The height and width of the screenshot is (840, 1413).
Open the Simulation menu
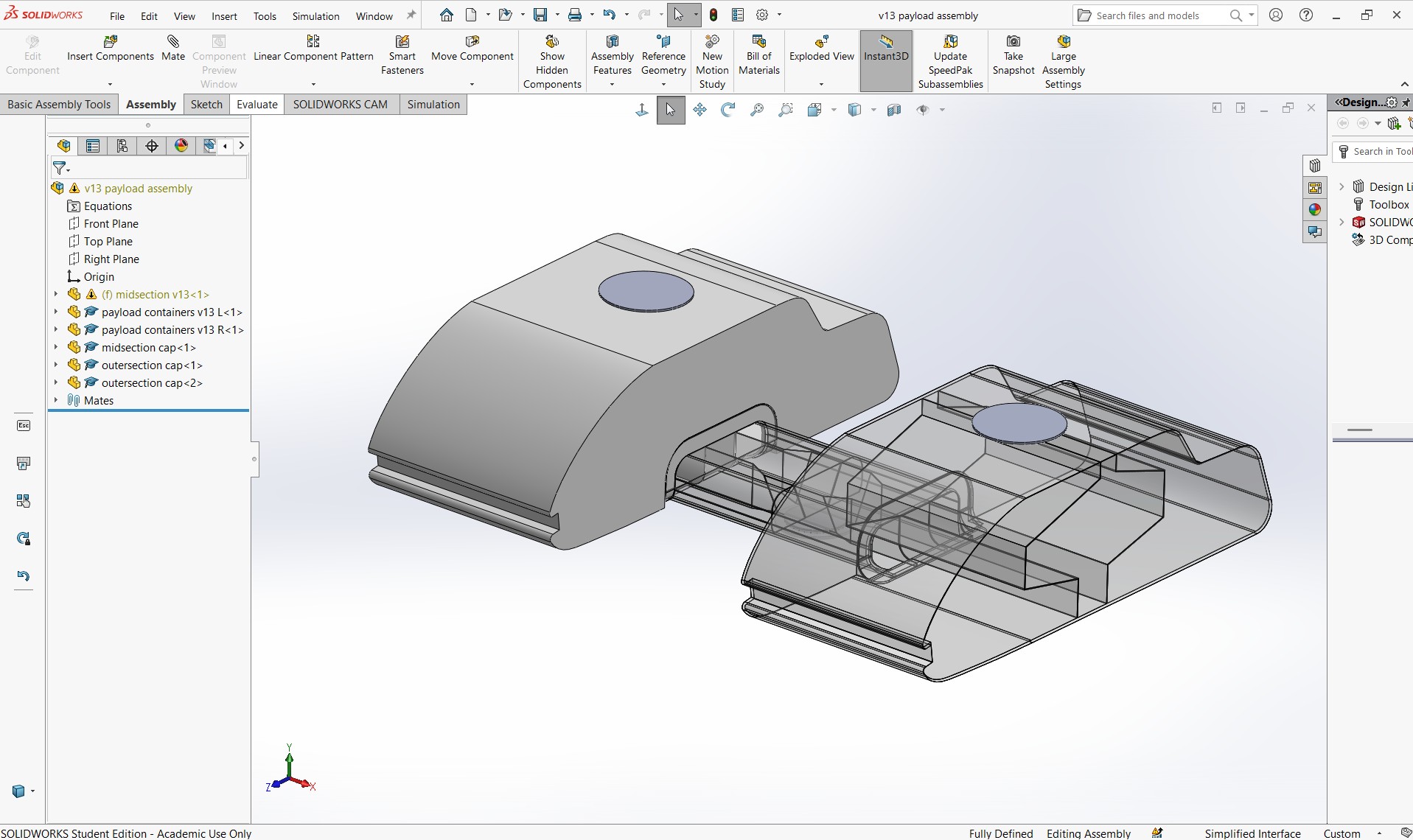(315, 15)
